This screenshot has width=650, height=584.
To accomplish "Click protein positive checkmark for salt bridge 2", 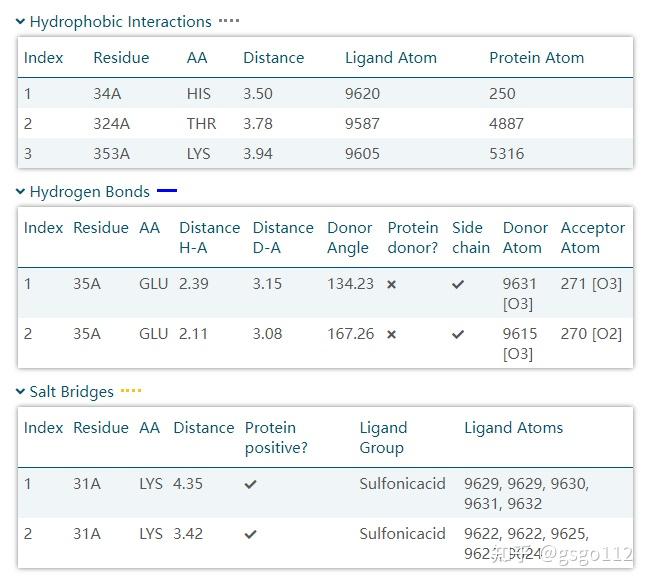I will [x=251, y=534].
